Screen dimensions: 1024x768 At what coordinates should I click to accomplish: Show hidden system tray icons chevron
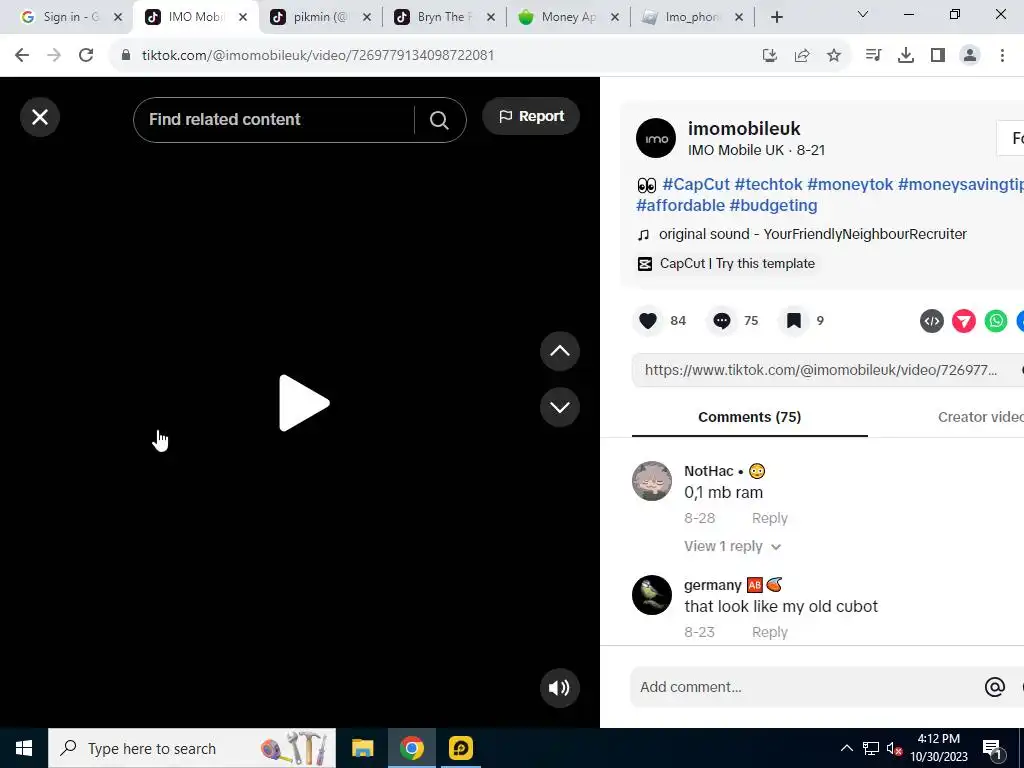pos(846,748)
